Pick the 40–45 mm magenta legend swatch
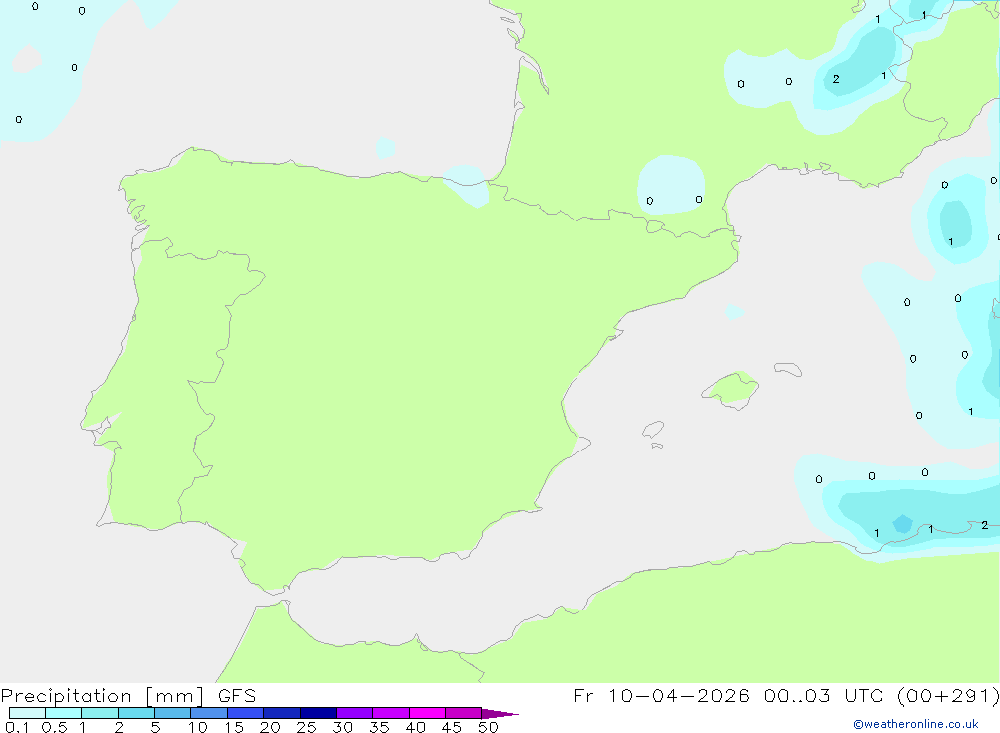Viewport: 1000px width, 733px height. tap(427, 713)
